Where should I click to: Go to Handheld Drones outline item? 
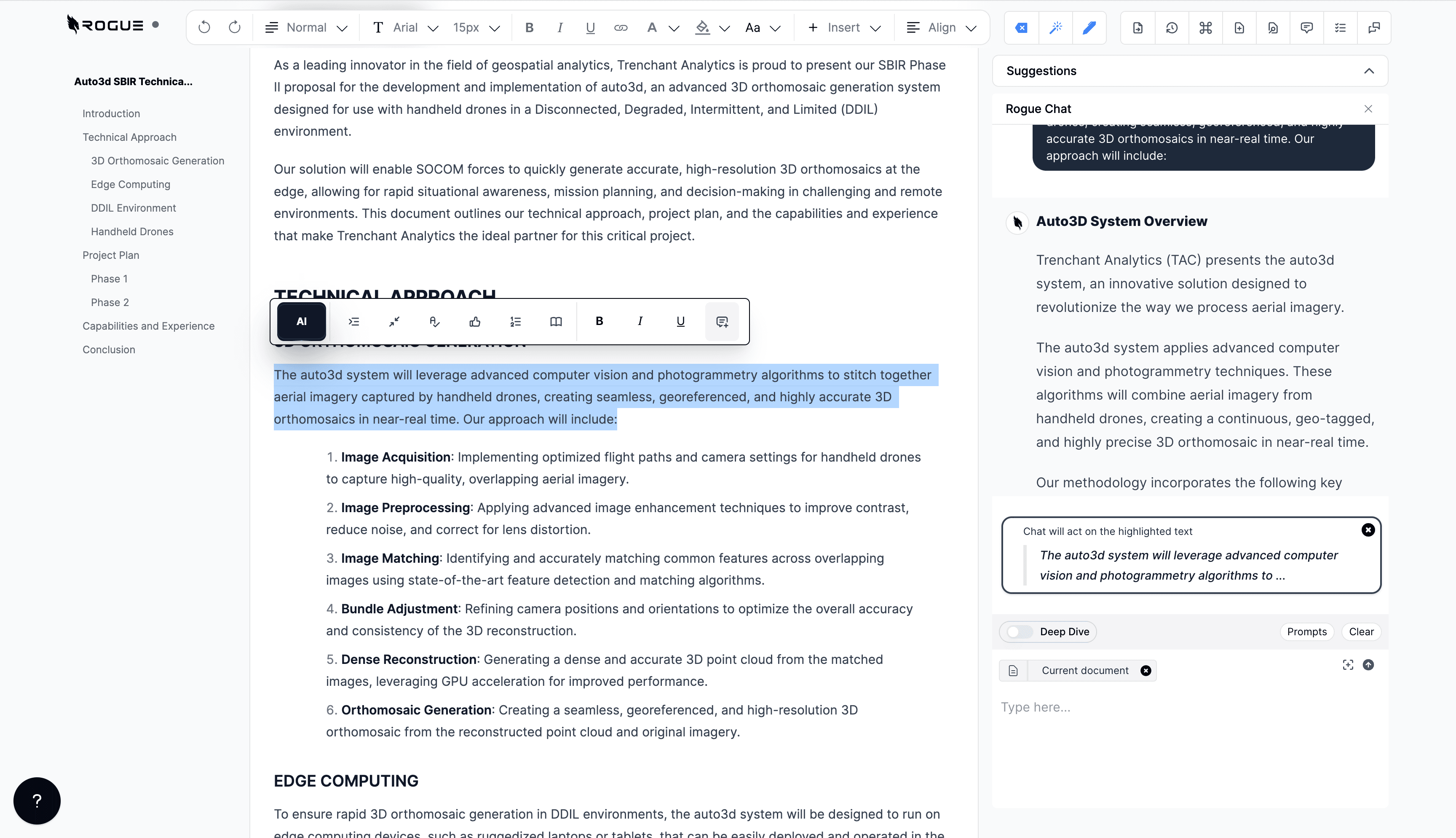[x=132, y=231]
